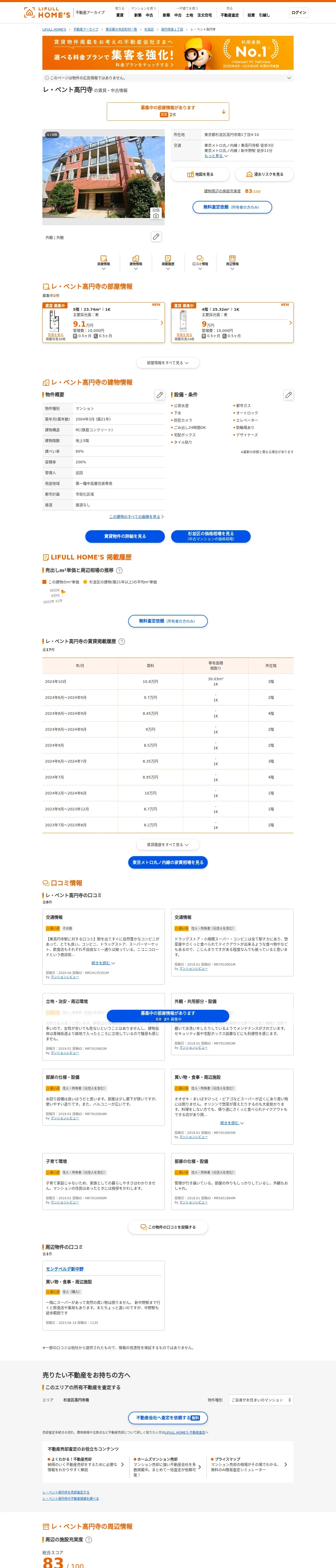Open arrow on 9万円 room card
336x1568 pixels.
(290, 322)
